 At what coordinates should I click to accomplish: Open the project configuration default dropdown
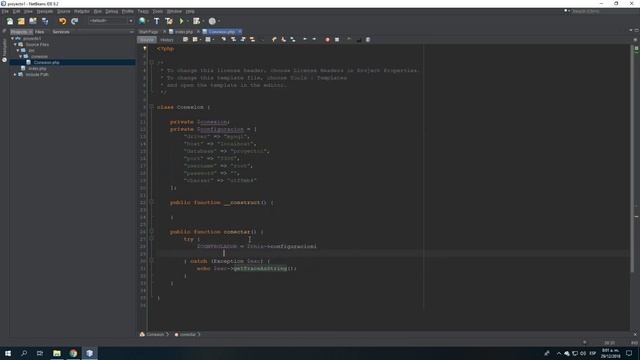click(x=111, y=21)
